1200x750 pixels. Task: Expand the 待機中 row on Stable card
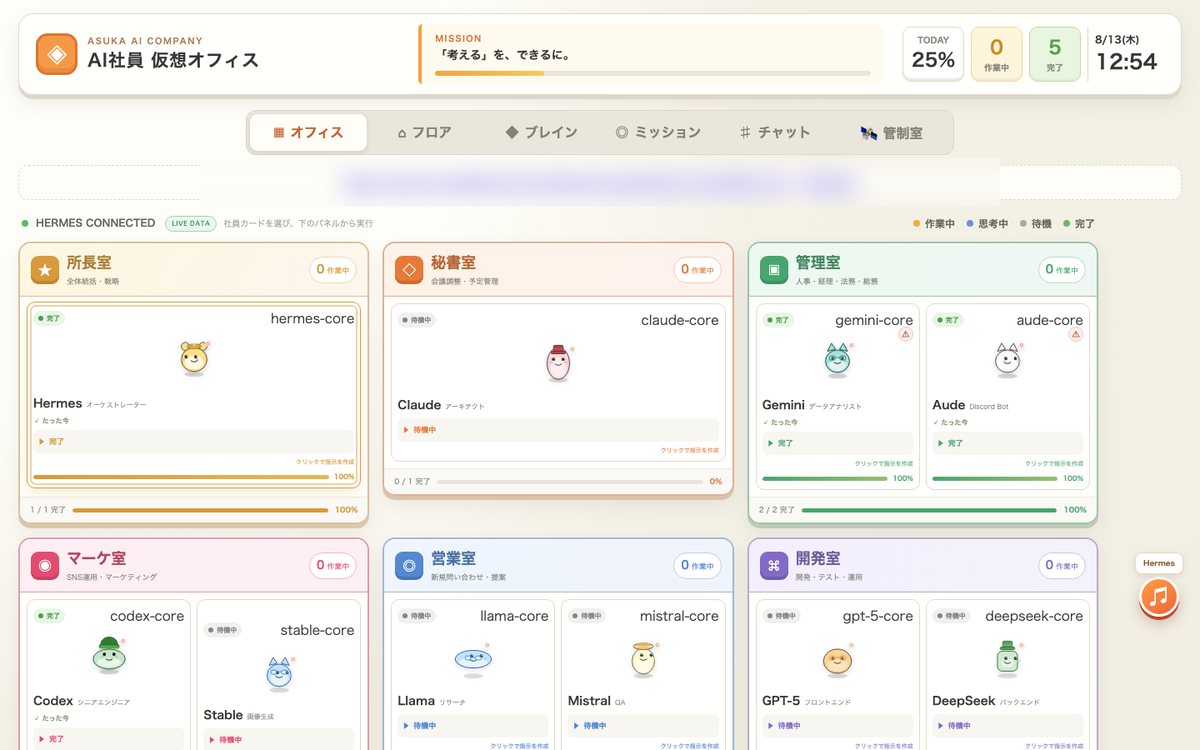point(279,740)
